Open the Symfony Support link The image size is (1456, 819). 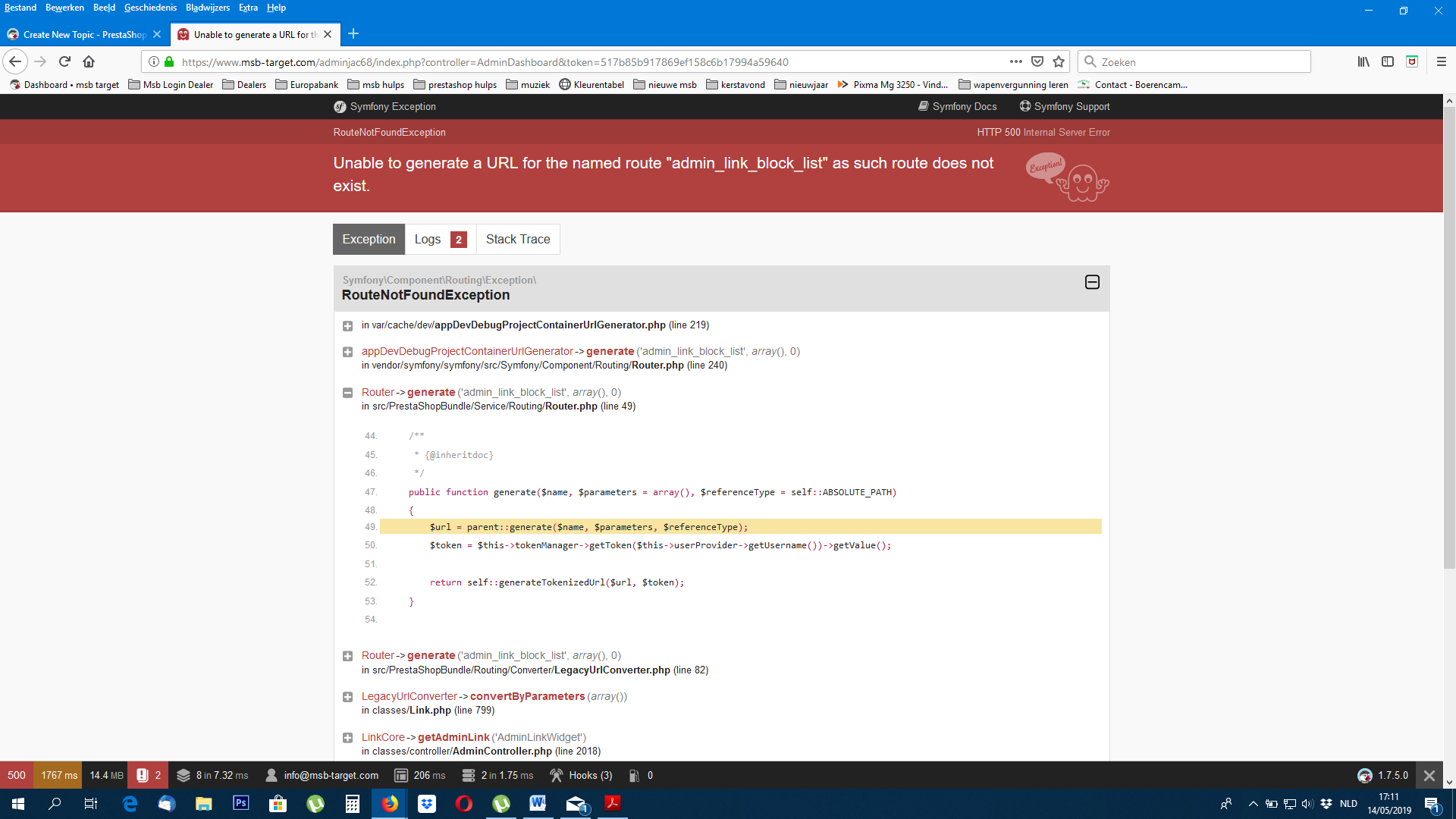click(1064, 106)
